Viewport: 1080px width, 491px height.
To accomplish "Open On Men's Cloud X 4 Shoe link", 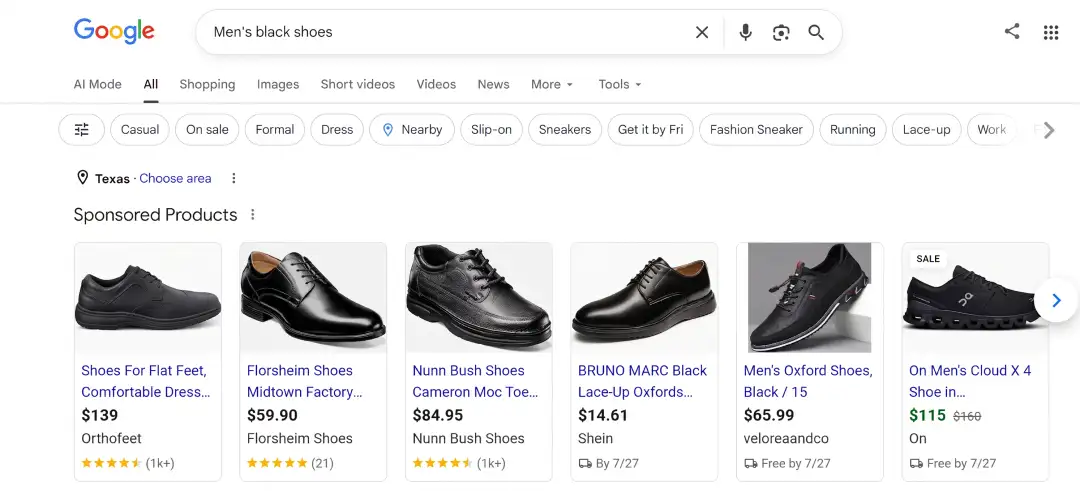I will tap(970, 381).
